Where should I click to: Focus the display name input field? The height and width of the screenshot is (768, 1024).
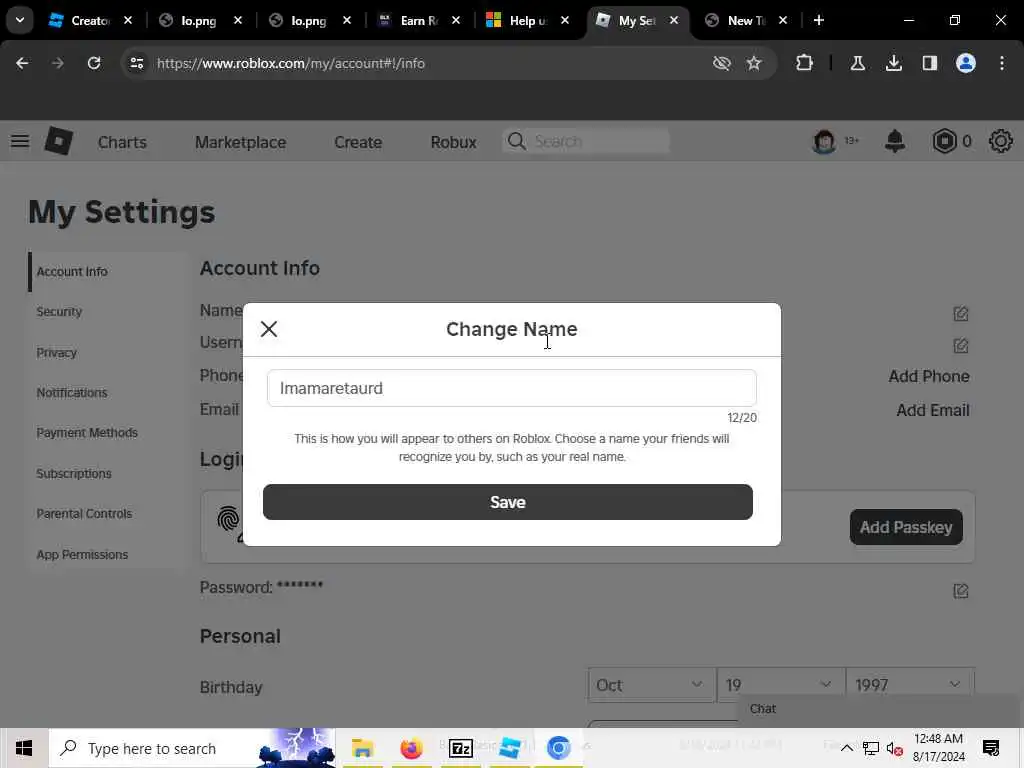tap(511, 388)
